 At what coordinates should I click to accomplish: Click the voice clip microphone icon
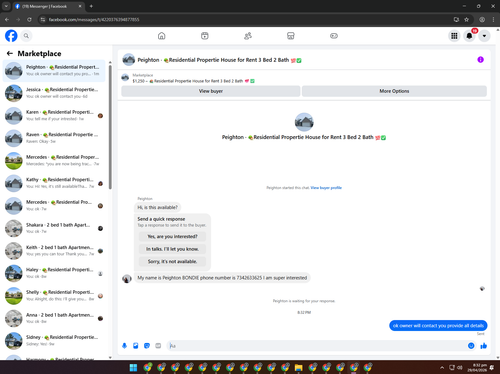124,346
